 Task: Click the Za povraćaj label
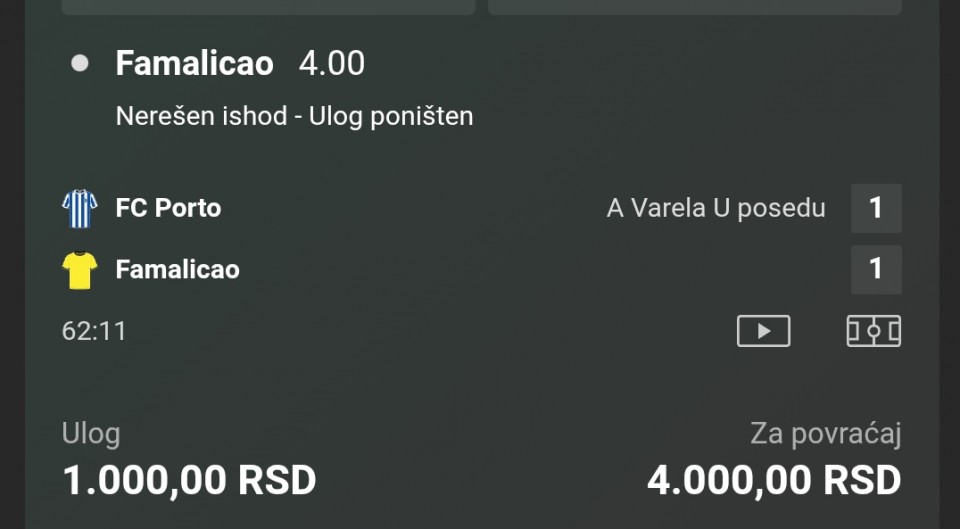(826, 434)
